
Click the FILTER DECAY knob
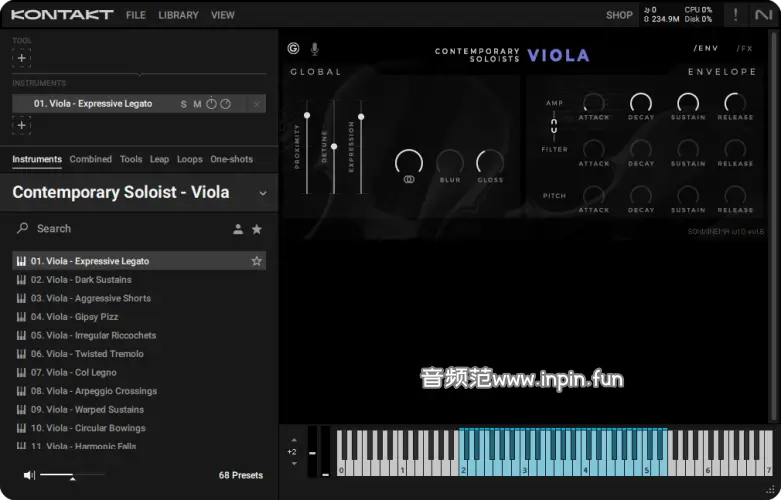(641, 149)
